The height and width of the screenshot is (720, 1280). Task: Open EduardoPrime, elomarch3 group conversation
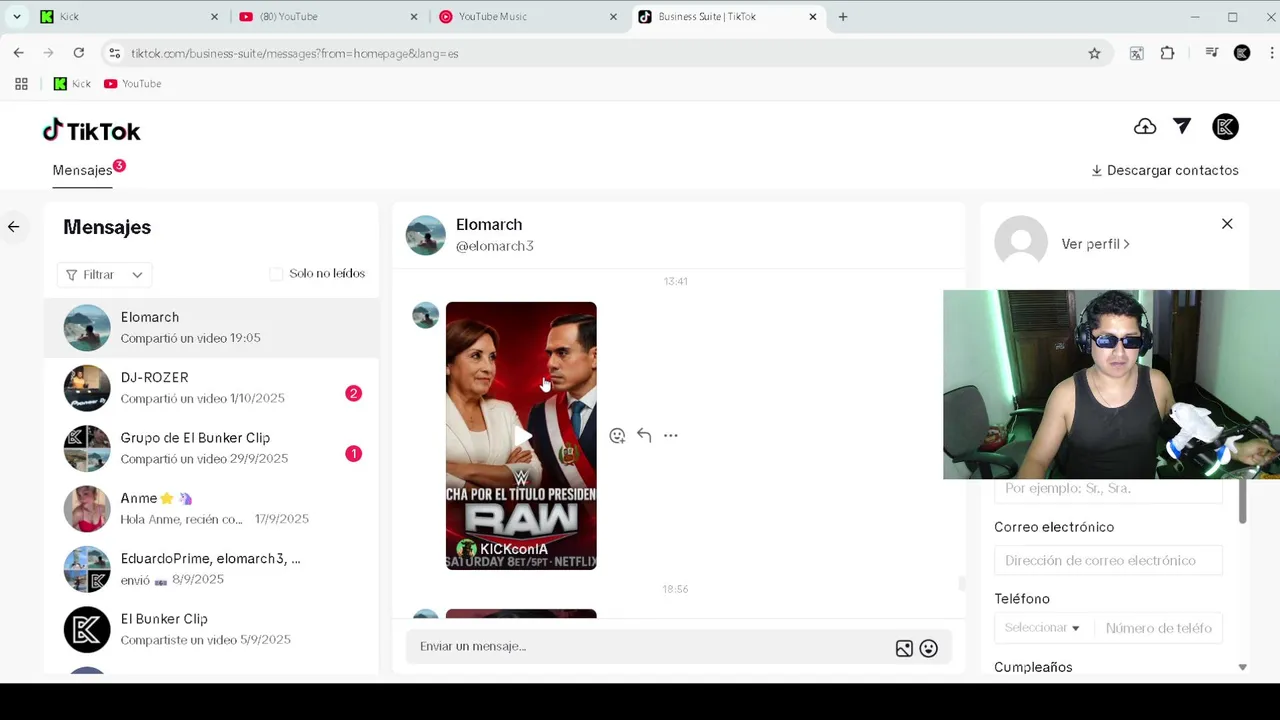[211, 569]
